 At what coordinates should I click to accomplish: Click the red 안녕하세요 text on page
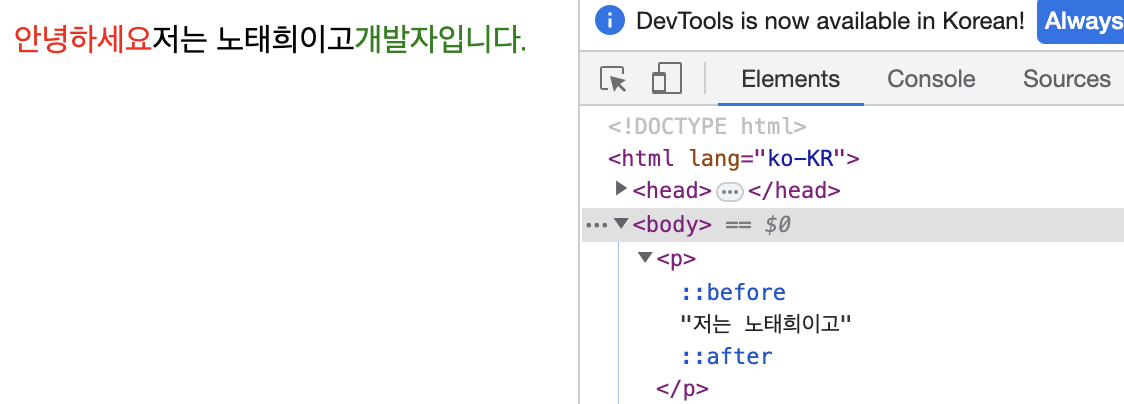(83, 39)
